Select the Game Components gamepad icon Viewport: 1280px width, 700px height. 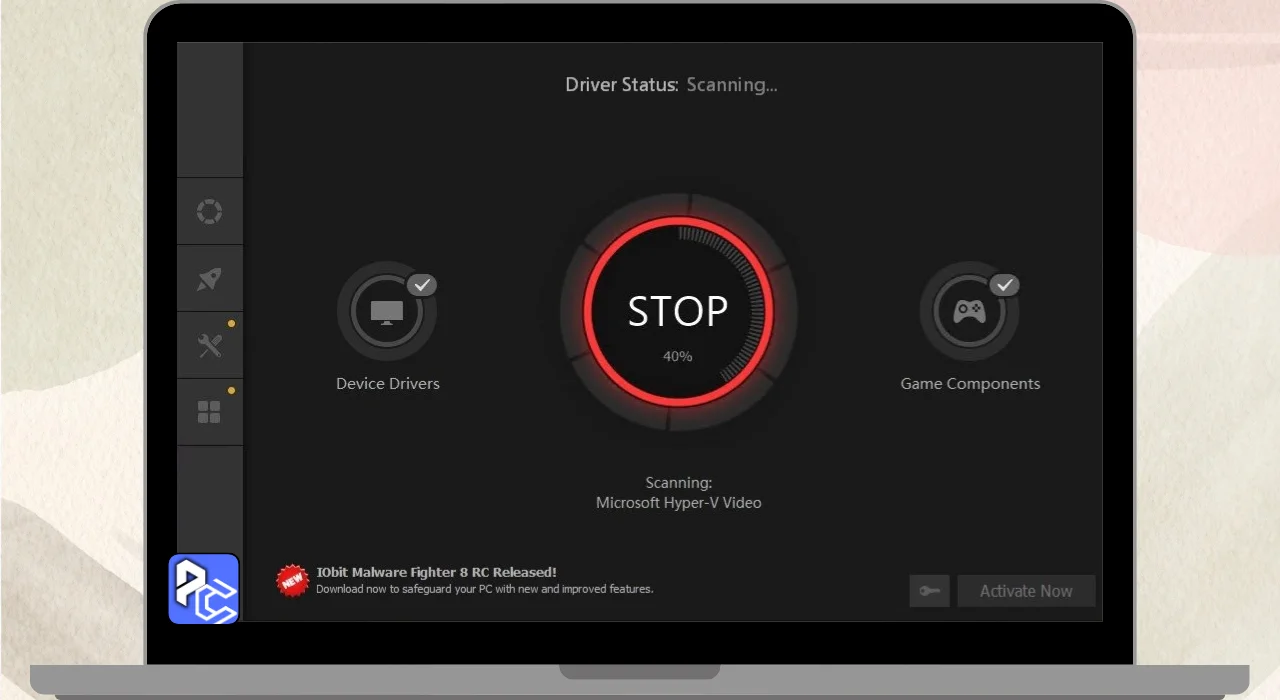click(969, 312)
